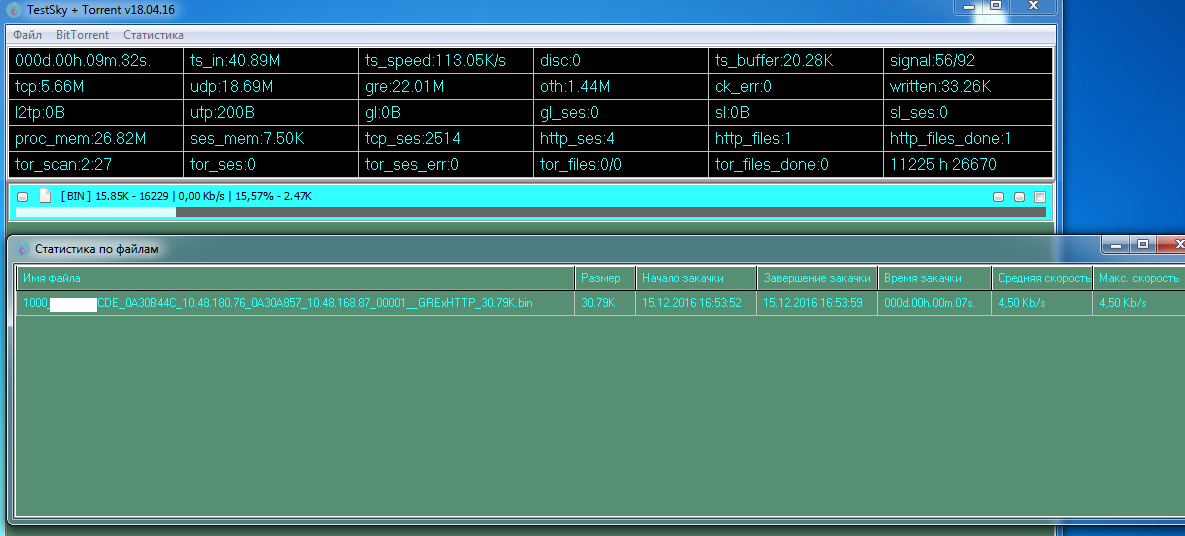Click the BIN file document icon
Image resolution: width=1185 pixels, height=536 pixels.
click(x=44, y=196)
